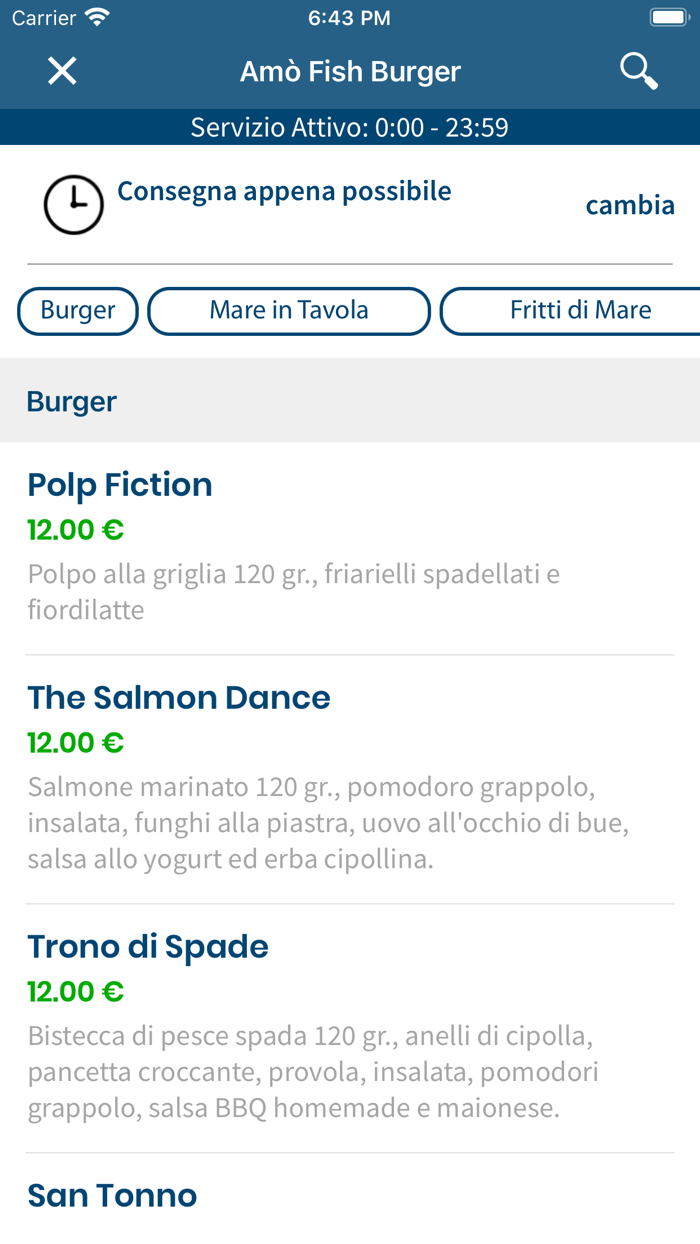Screen dimensions: 700x1244
Task: Tap the Servizio Attivo hours banner
Action: (x=350, y=128)
